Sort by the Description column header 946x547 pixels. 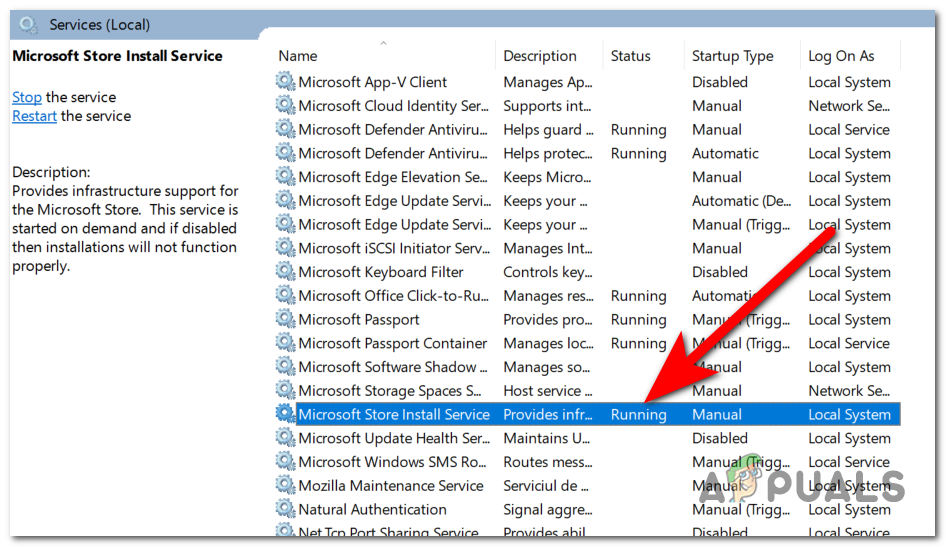pos(540,56)
